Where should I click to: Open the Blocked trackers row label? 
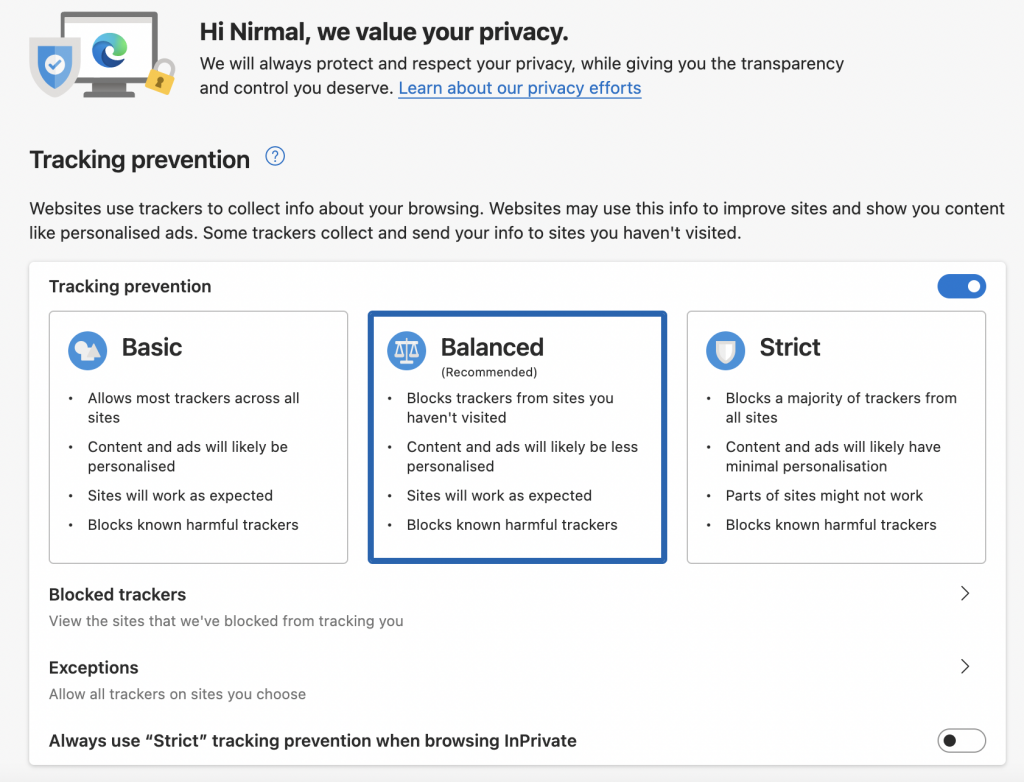coord(118,595)
